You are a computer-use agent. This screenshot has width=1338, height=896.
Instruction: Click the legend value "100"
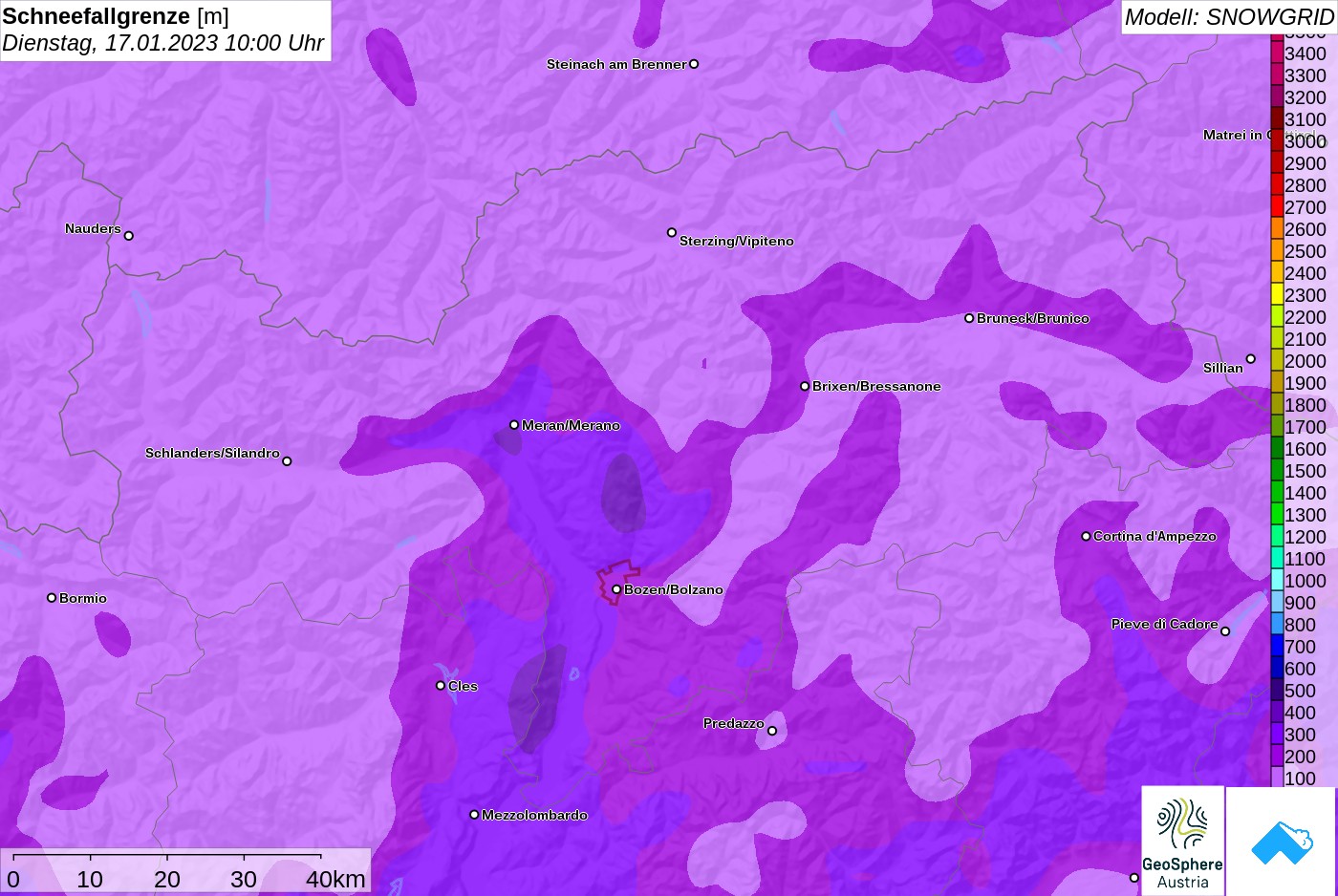click(x=1301, y=779)
